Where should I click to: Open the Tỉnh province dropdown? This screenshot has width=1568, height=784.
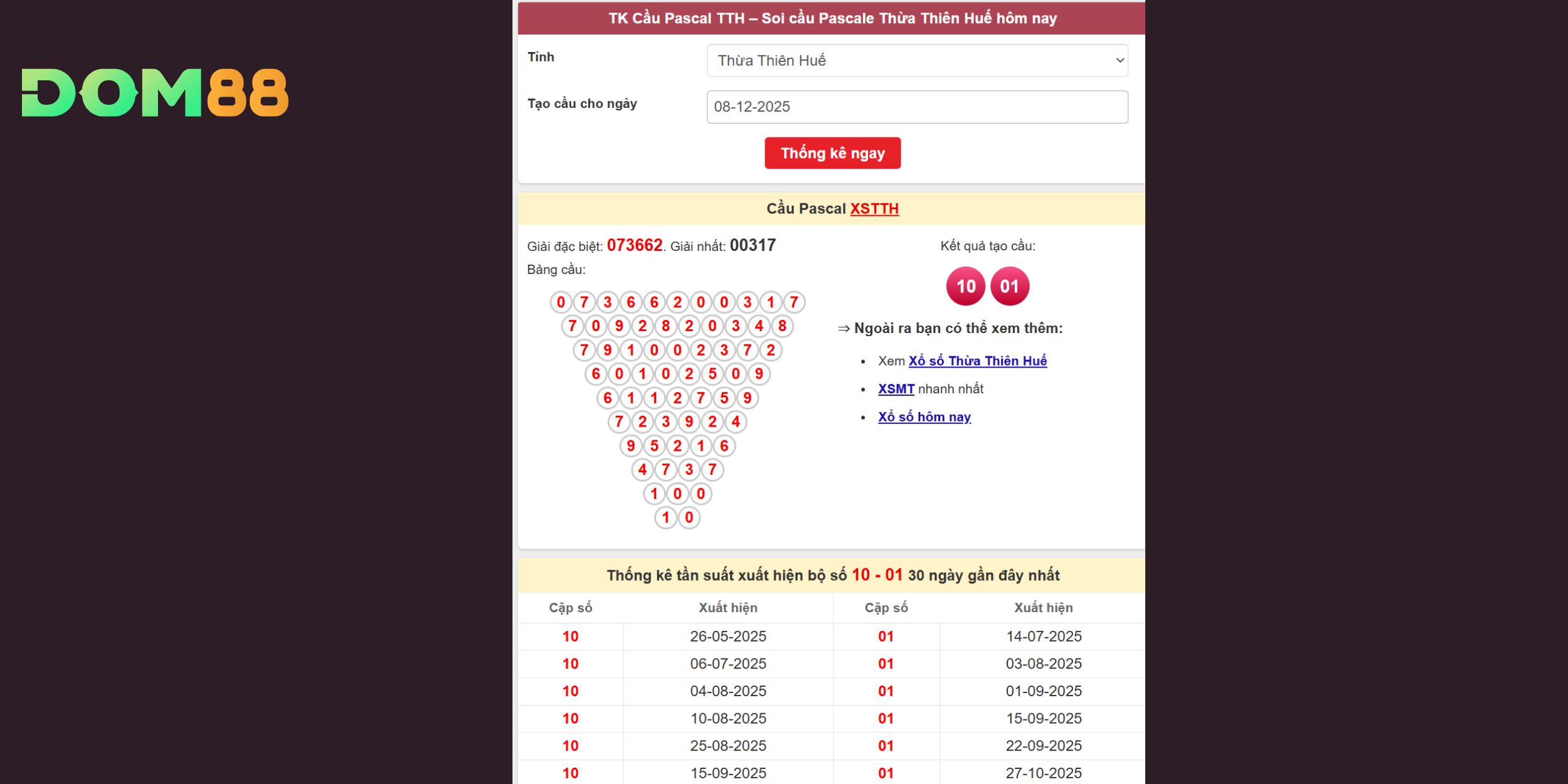coord(916,60)
